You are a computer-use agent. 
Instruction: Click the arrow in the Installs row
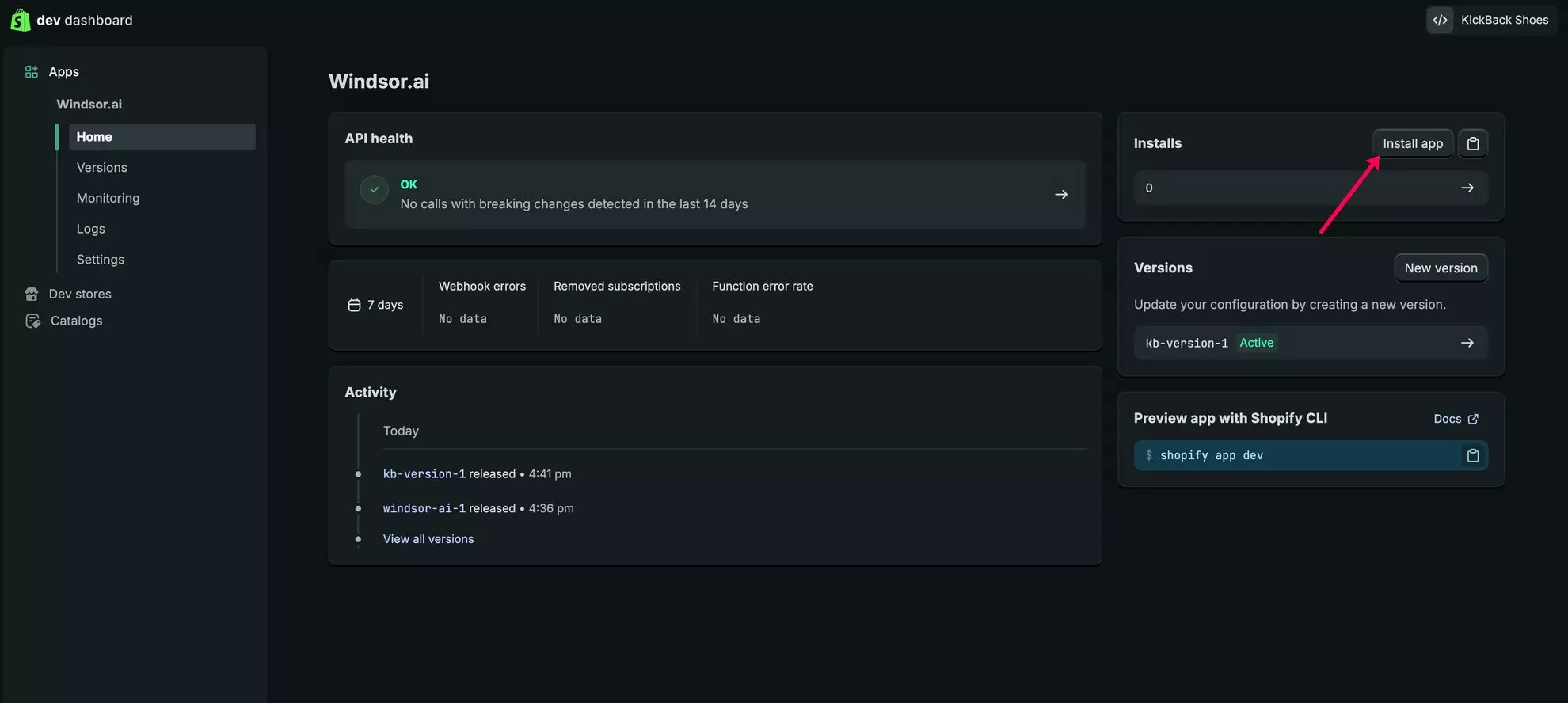pos(1467,188)
